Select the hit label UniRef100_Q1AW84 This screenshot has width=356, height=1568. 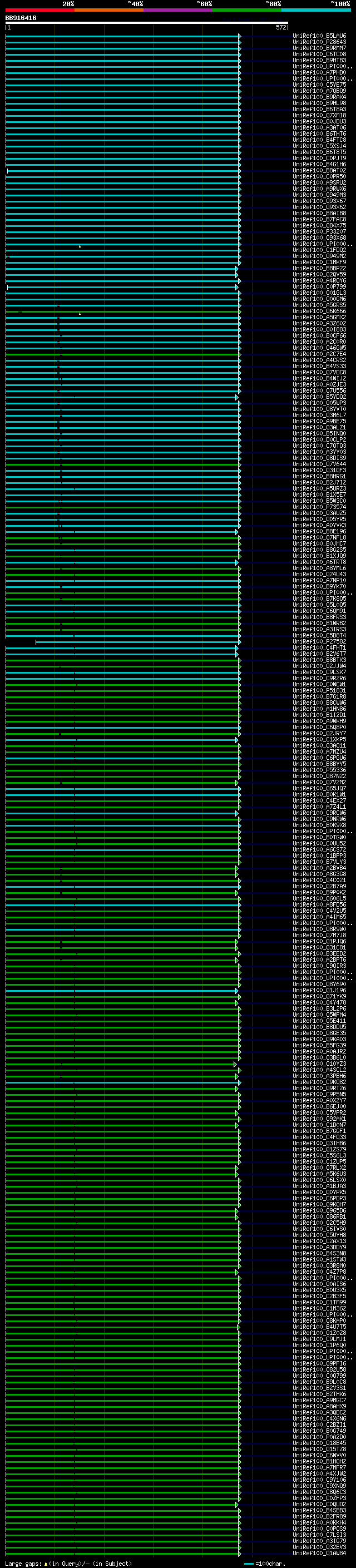point(319,1554)
